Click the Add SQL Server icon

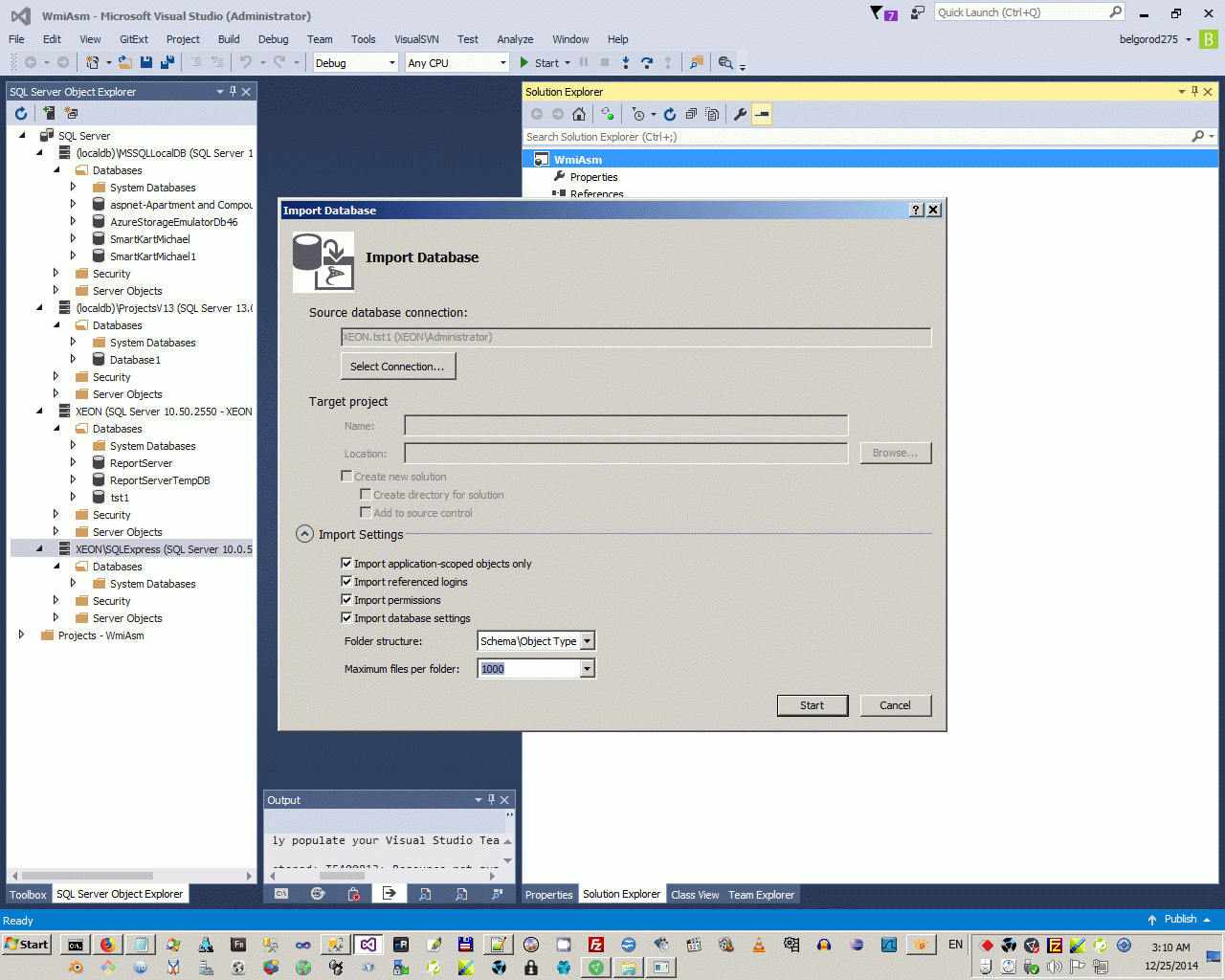(49, 113)
